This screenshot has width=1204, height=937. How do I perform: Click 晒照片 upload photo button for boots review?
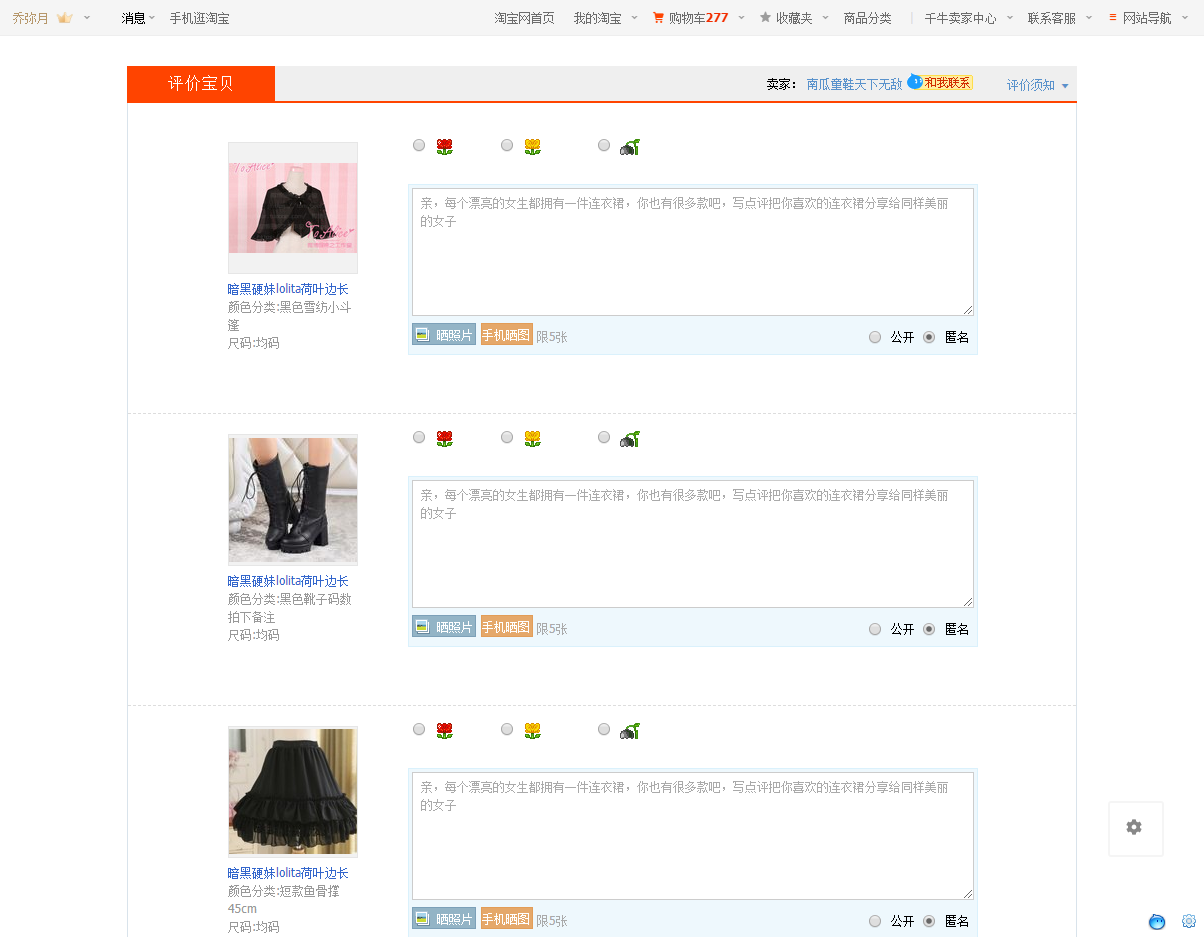pos(444,627)
